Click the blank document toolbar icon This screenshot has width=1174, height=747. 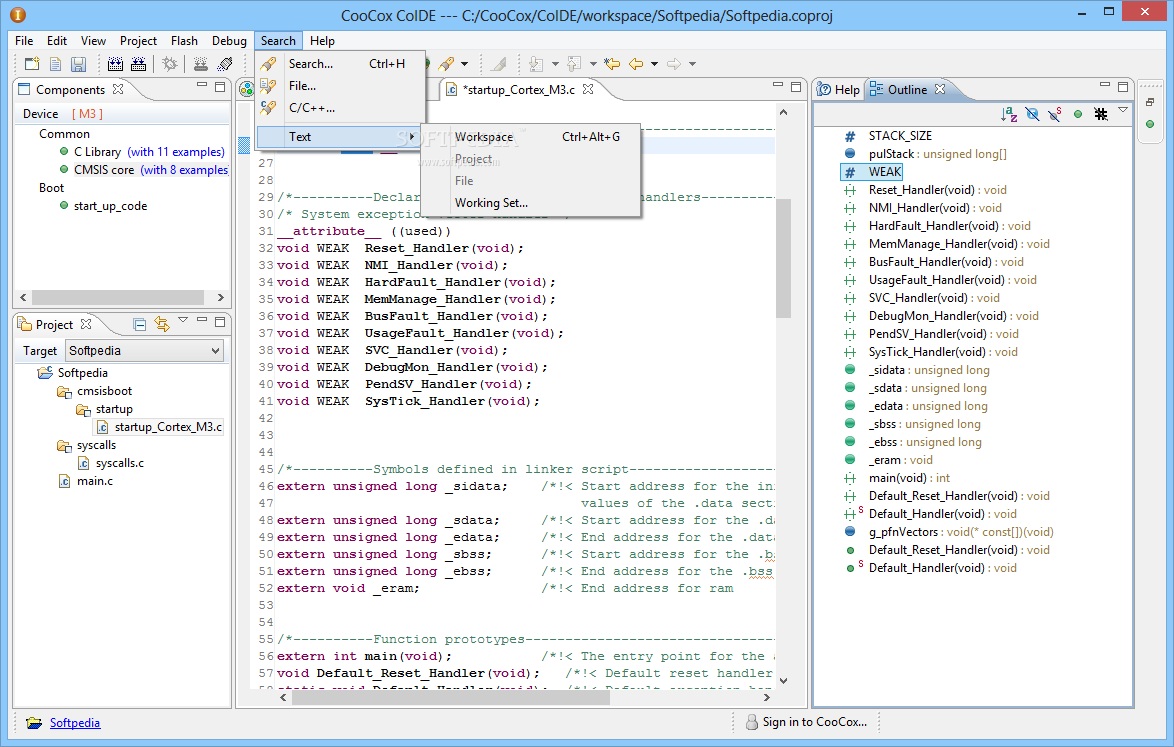[55, 64]
